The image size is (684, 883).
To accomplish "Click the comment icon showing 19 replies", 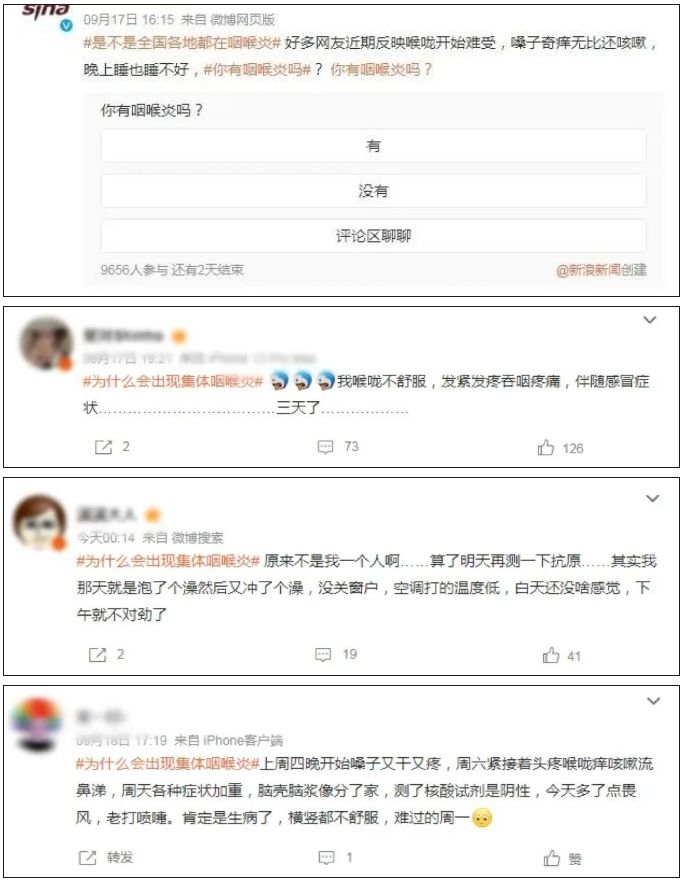I will point(323,654).
